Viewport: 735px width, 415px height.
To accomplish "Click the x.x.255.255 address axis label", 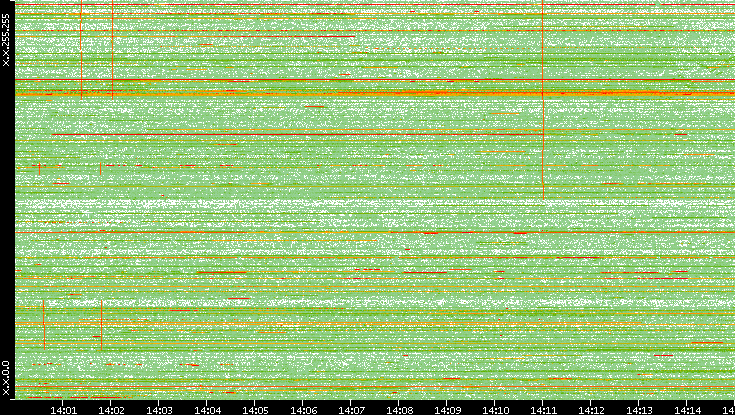I will click(6, 40).
